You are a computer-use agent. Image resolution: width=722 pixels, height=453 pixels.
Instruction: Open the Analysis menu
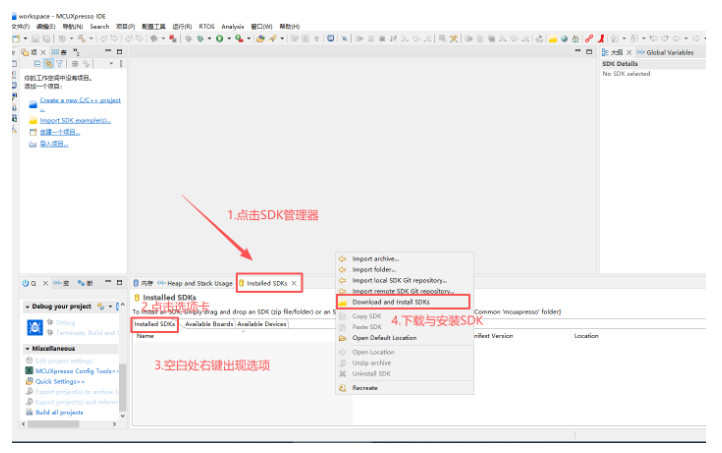tap(233, 27)
